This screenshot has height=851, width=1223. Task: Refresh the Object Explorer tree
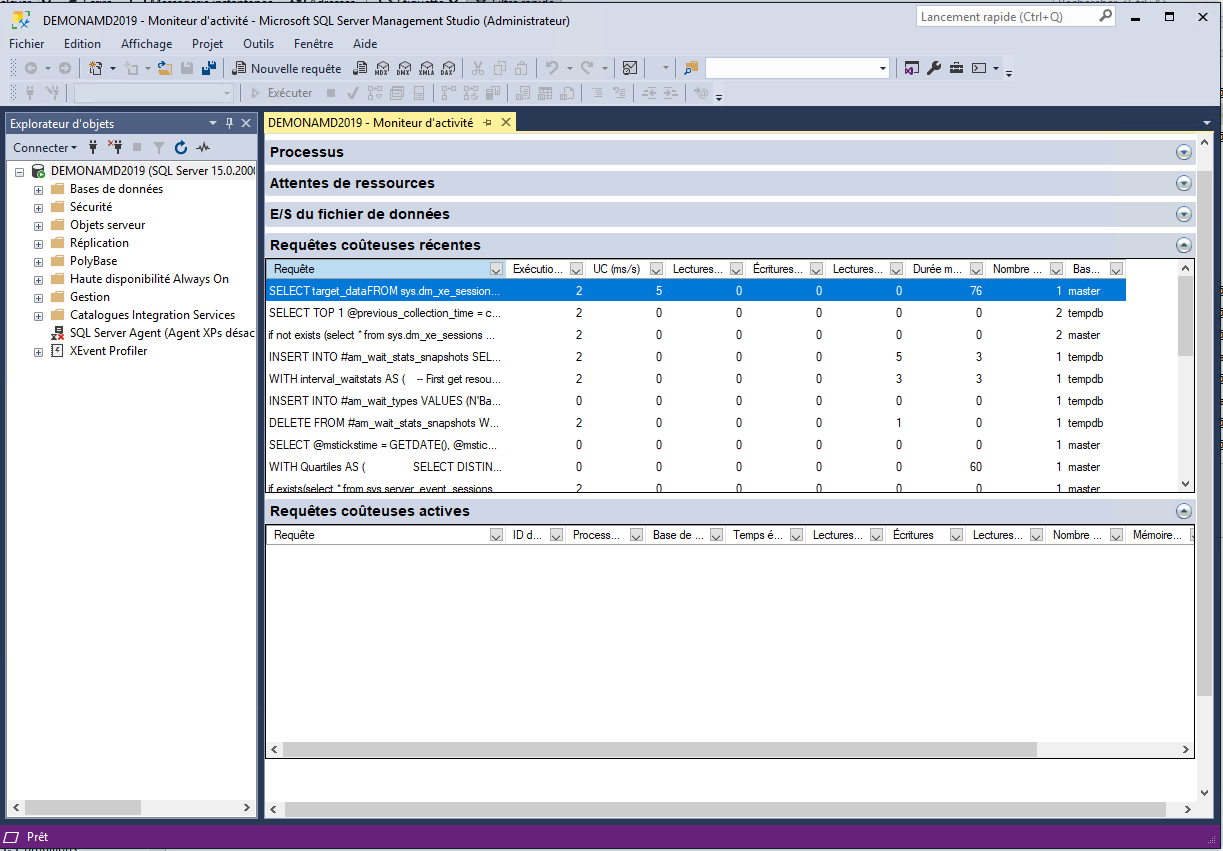coord(181,147)
